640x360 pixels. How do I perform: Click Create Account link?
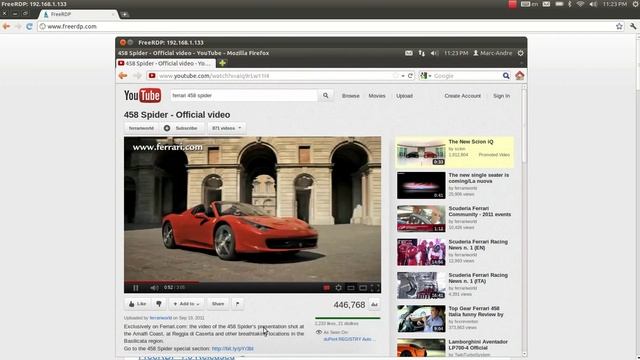point(462,96)
